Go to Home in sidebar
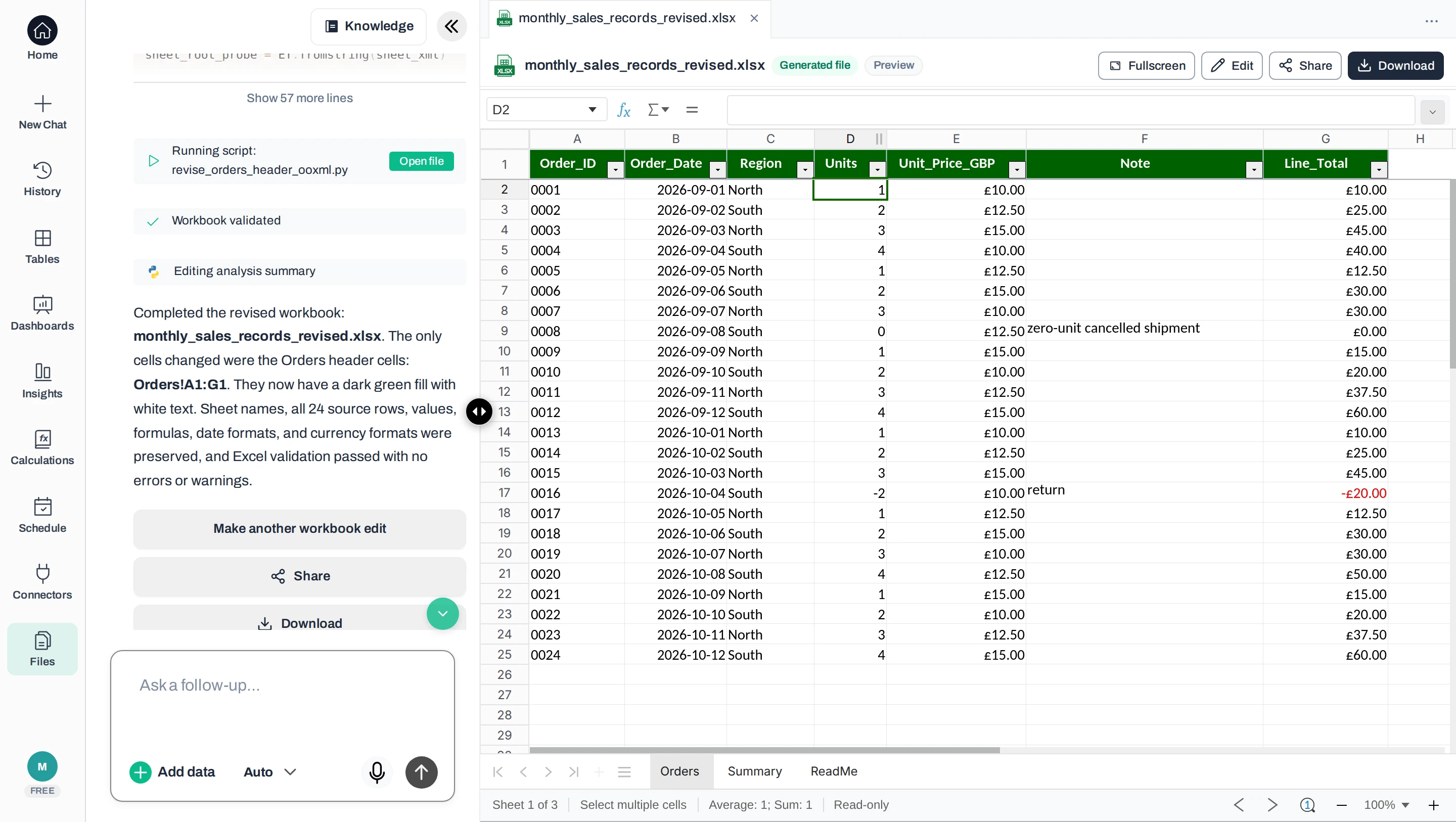Image resolution: width=1456 pixels, height=822 pixels. pos(42,38)
